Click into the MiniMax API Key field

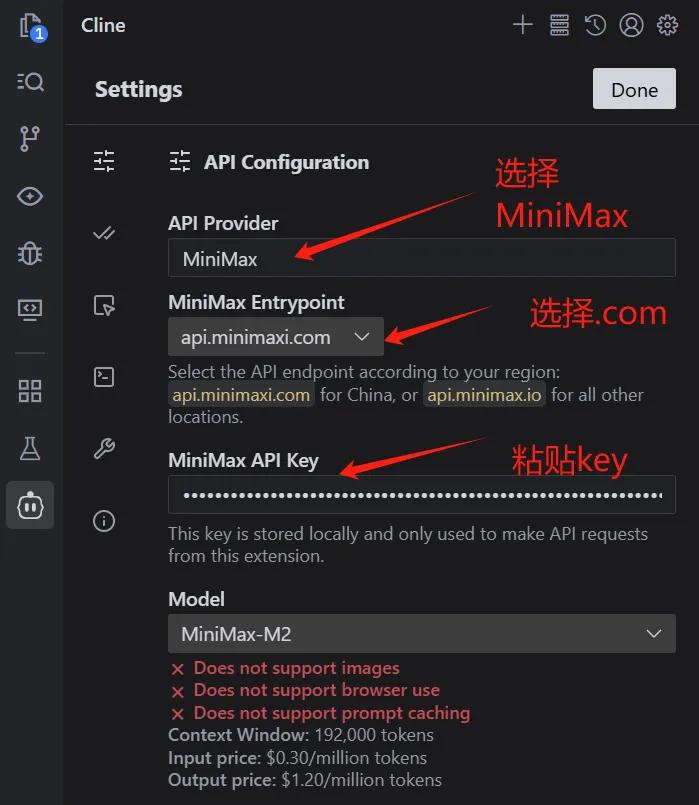(422, 495)
